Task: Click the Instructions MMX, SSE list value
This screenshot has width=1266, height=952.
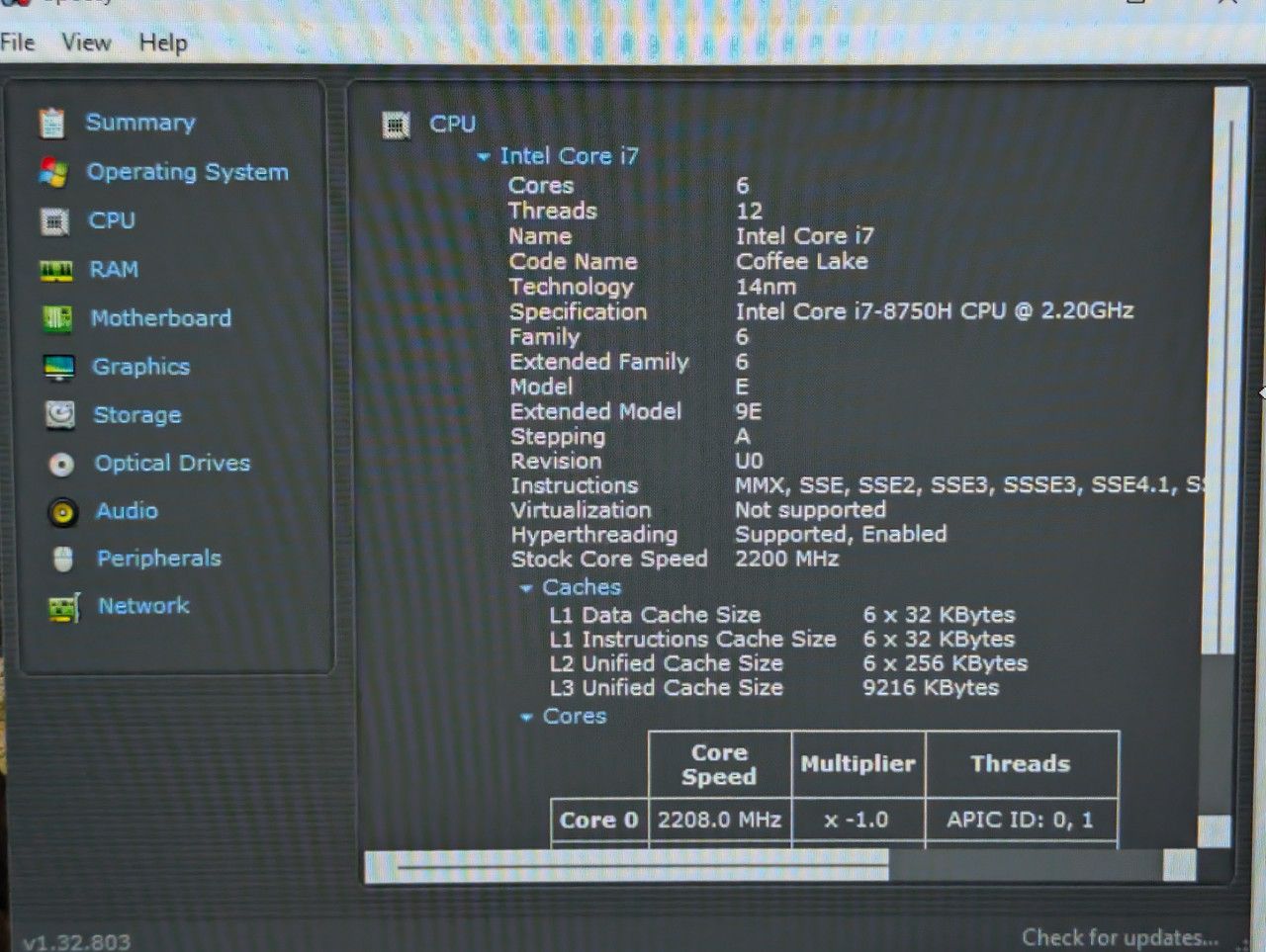Action: click(969, 485)
